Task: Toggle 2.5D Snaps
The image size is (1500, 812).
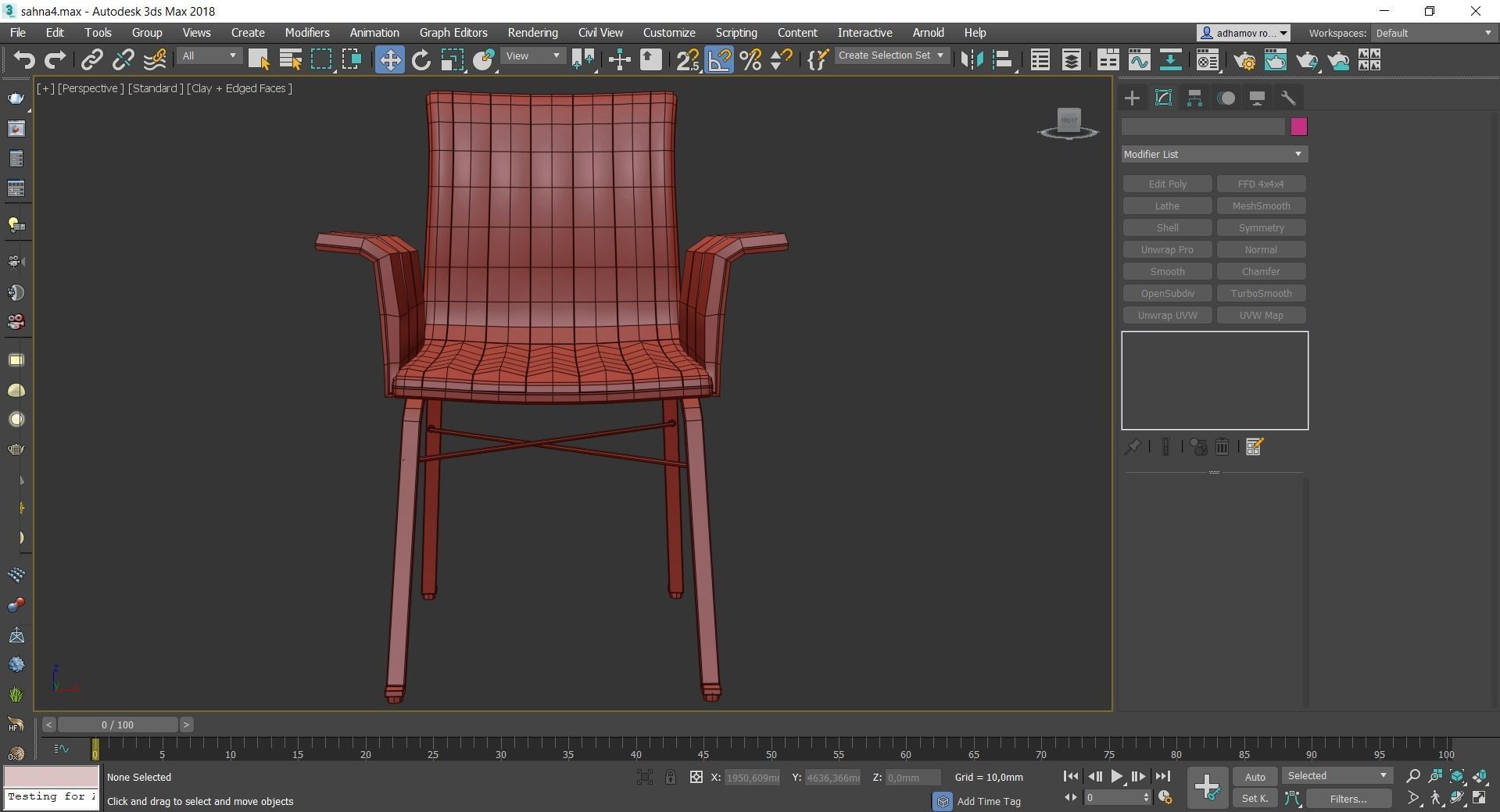Action: click(x=688, y=59)
